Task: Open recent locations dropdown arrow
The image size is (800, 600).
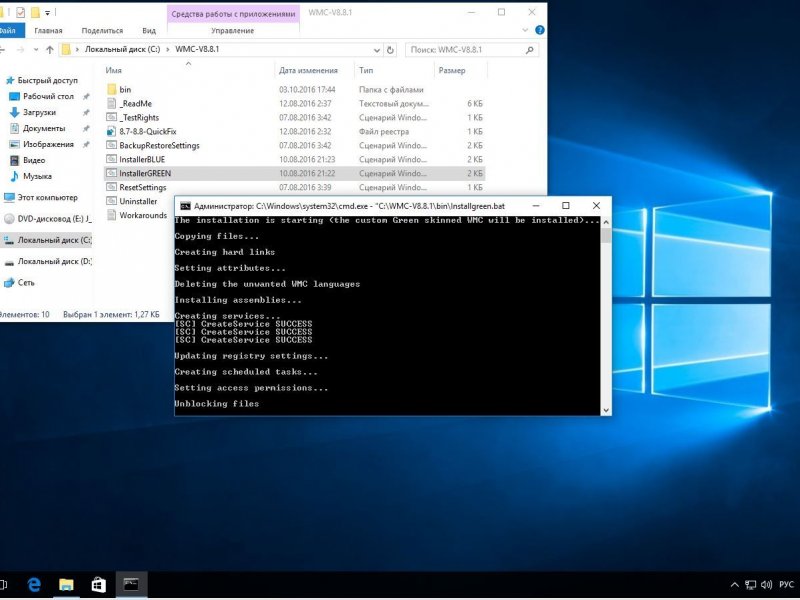Action: coord(36,49)
